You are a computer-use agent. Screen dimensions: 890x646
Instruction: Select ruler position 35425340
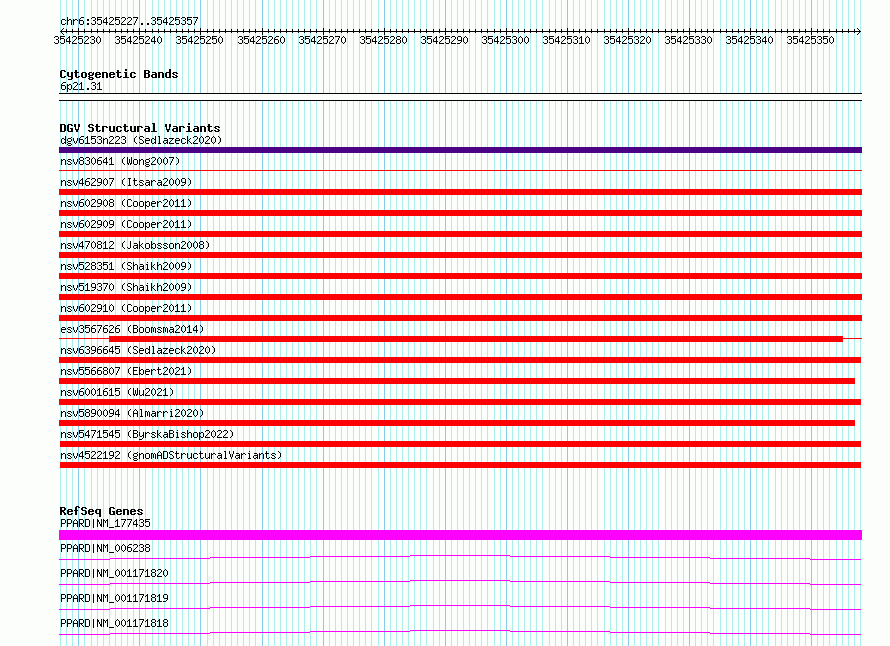[x=749, y=40]
